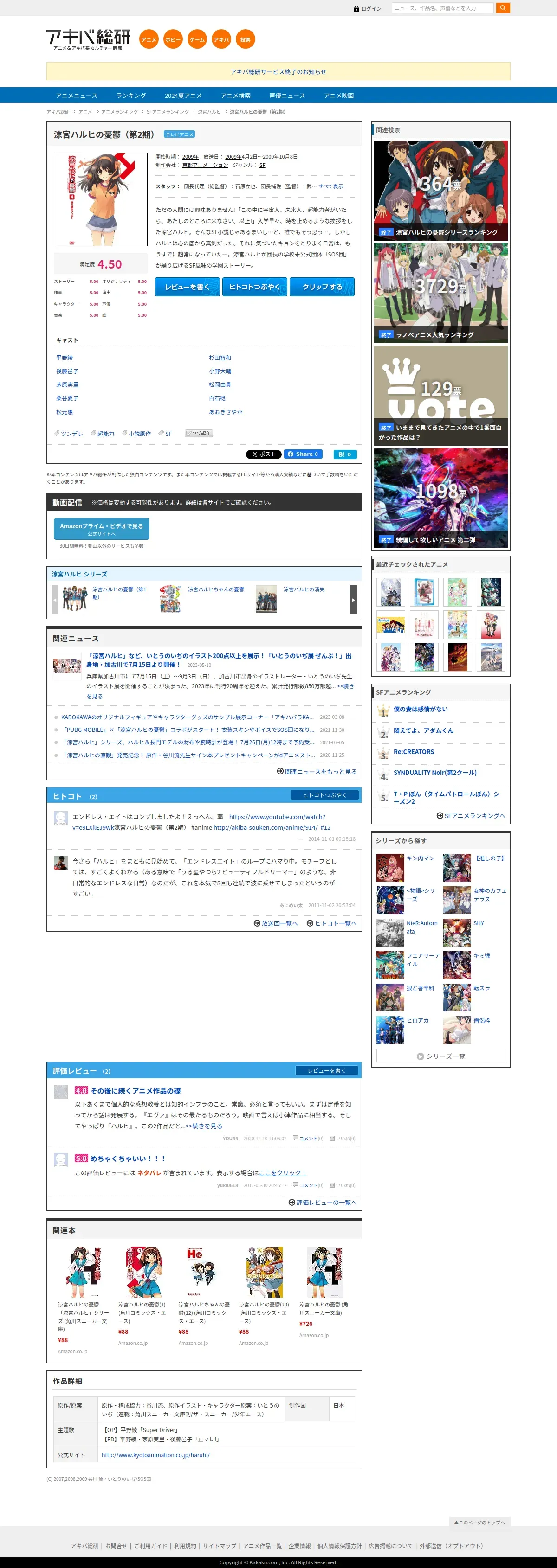Click the 関連ニュースをもっと見る arrow link

pyautogui.click(x=317, y=771)
